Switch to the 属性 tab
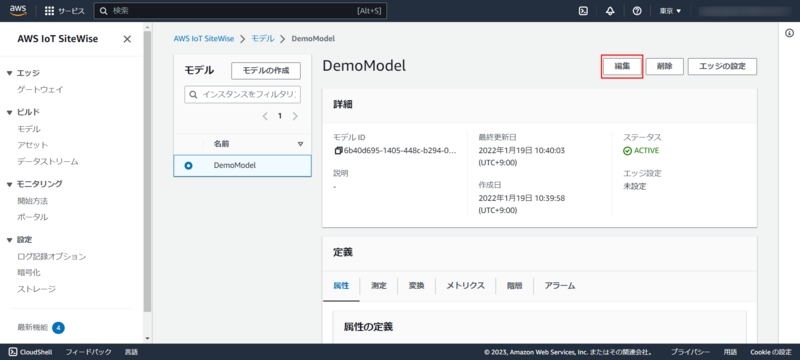Viewport: 800px width, 360px height. 341,286
